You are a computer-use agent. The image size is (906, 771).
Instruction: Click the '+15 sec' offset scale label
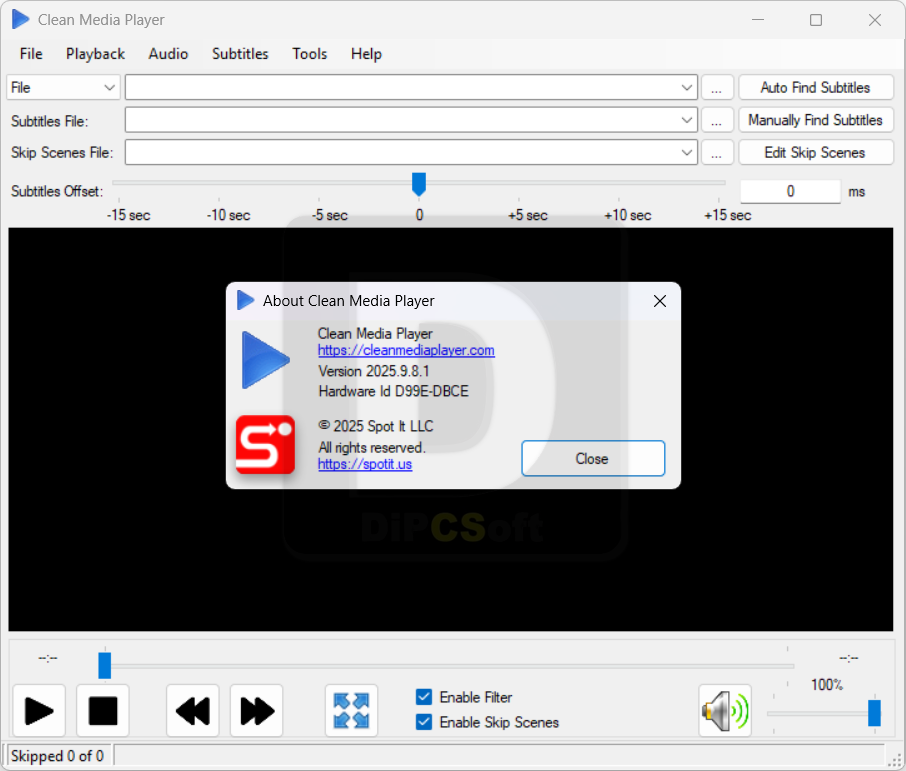(727, 216)
